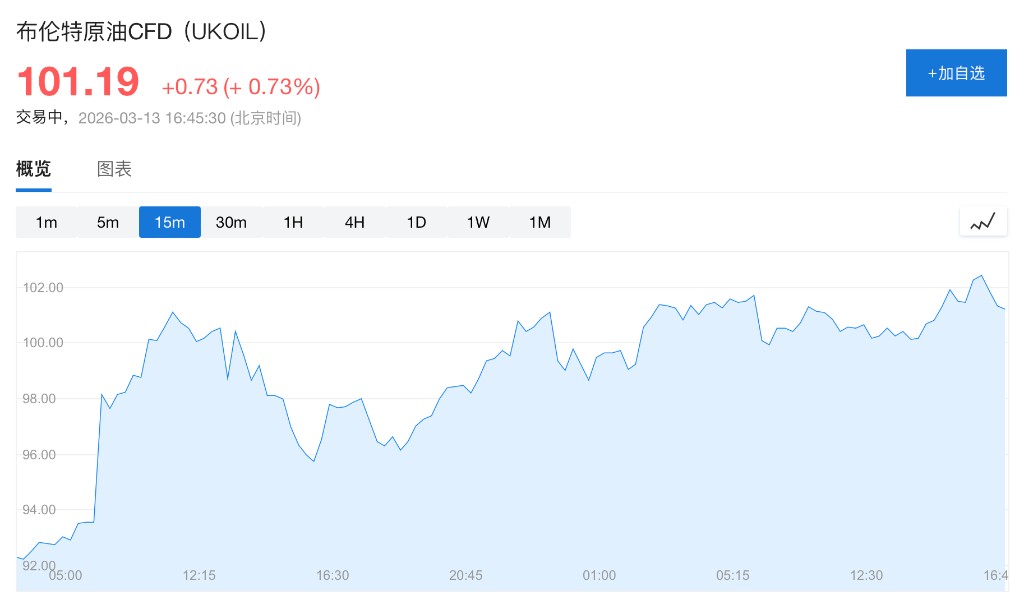Click the 16:30 marker on time axis
This screenshot has width=1024, height=606.
332,575
